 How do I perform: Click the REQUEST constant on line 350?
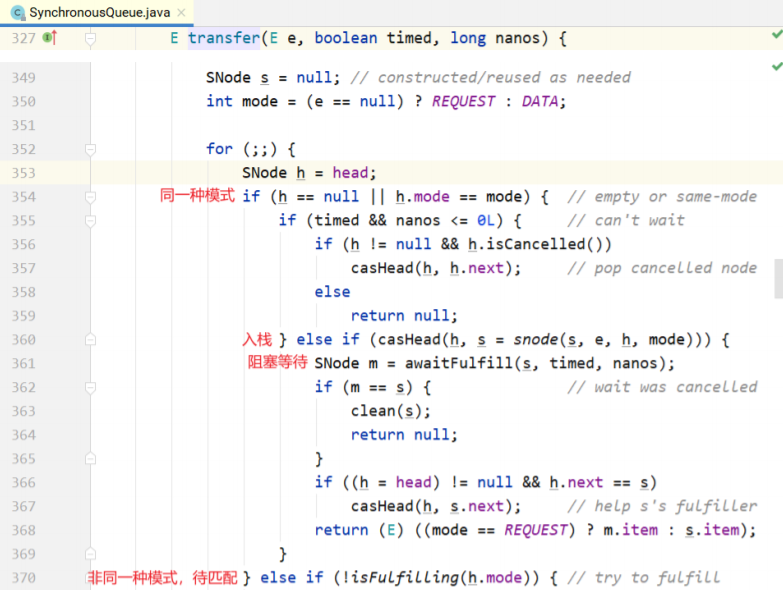point(463,101)
